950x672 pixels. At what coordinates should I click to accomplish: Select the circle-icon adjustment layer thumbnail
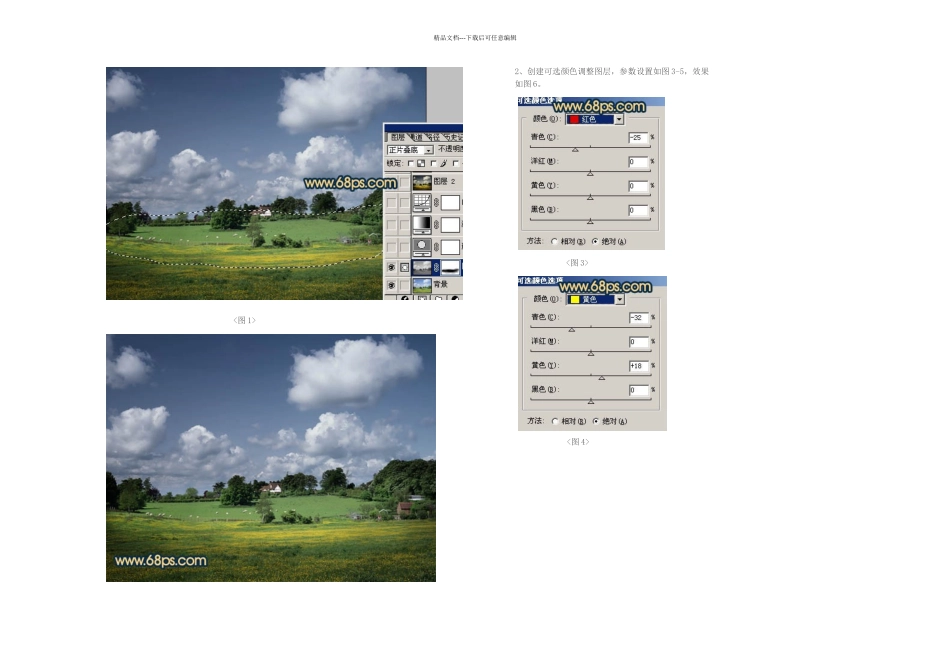tap(422, 247)
